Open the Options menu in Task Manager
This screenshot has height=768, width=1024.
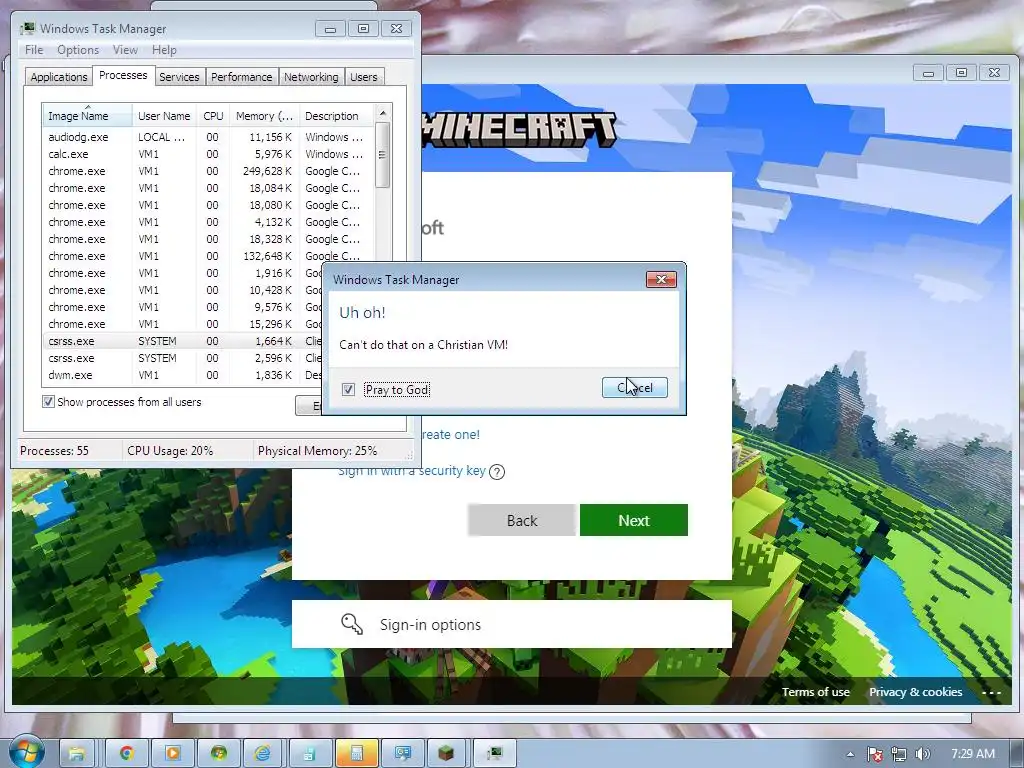point(78,50)
